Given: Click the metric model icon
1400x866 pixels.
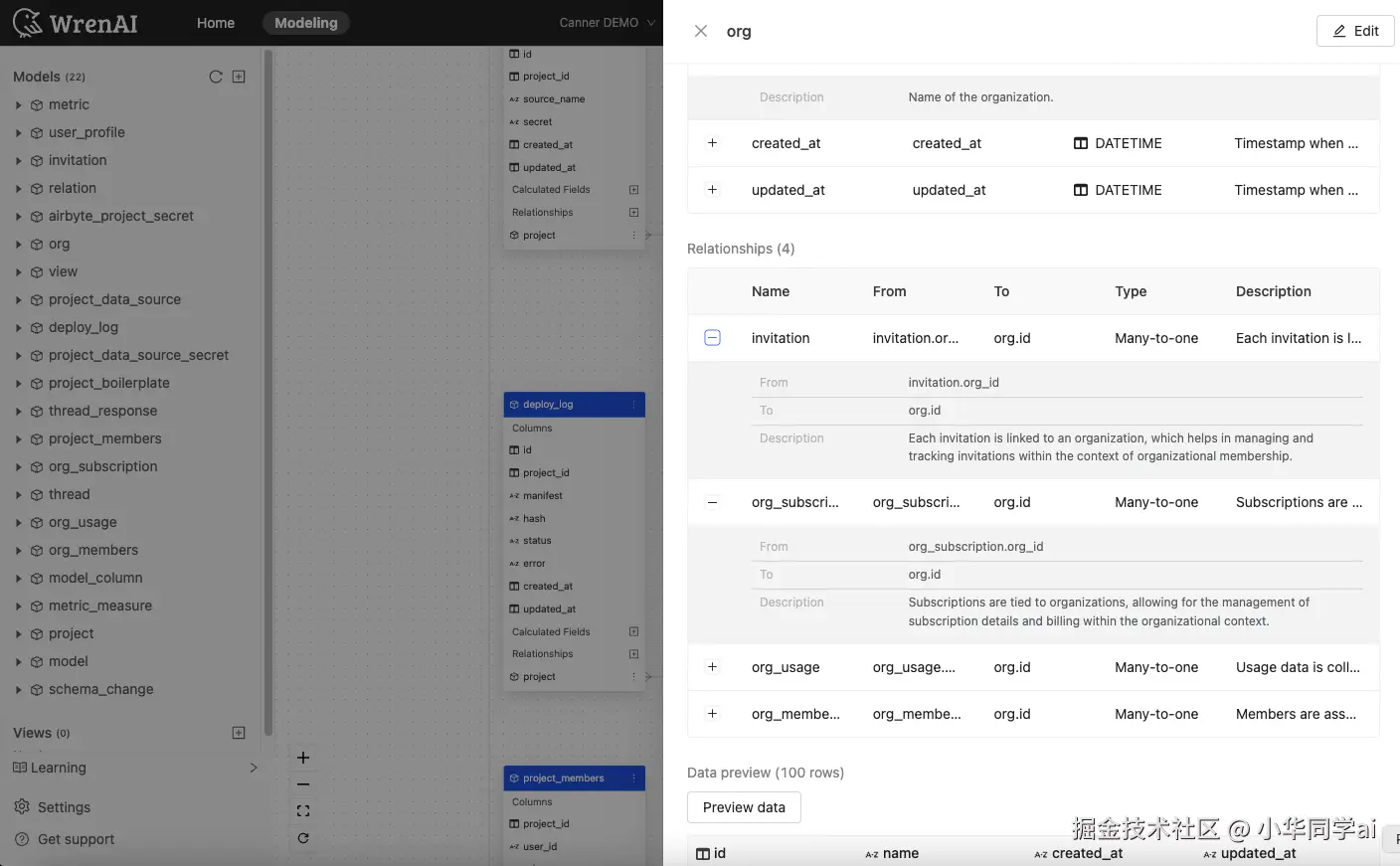Looking at the screenshot, I should (37, 104).
